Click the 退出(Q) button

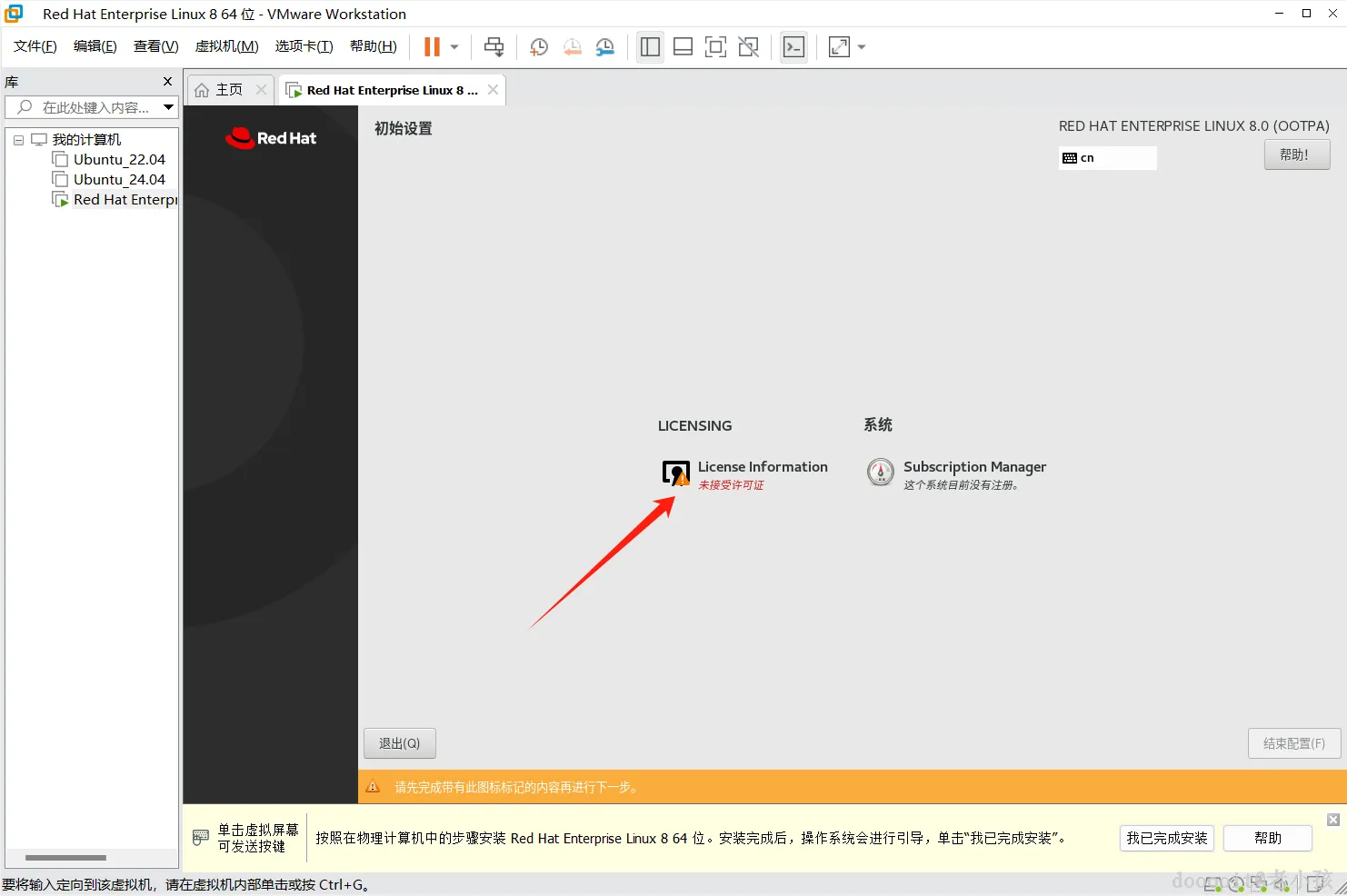pos(400,743)
